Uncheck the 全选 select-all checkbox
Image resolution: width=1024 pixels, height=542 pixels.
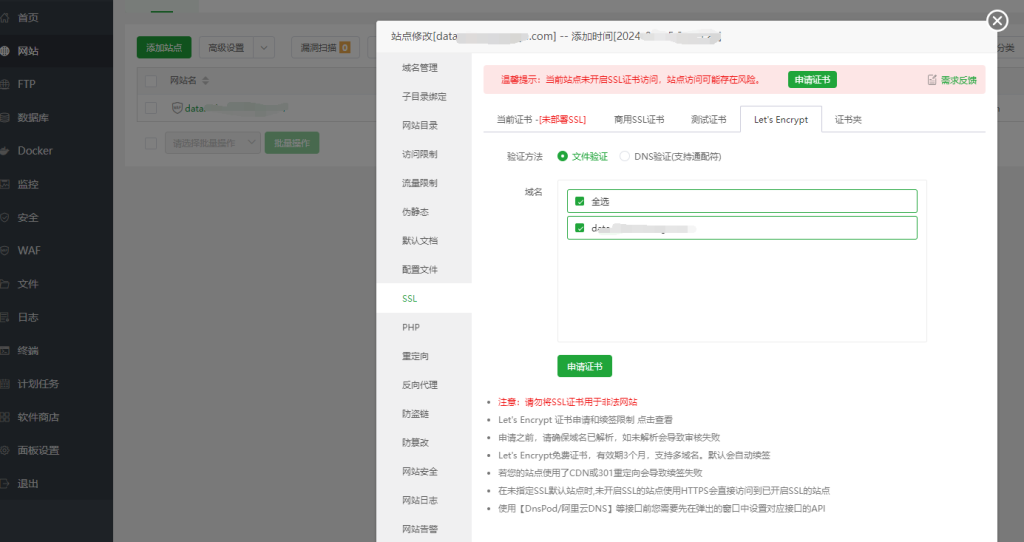[580, 201]
